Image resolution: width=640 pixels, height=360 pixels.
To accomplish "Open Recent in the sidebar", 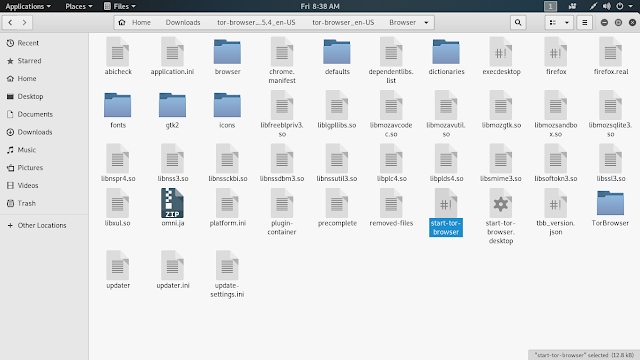I will [44, 43].
